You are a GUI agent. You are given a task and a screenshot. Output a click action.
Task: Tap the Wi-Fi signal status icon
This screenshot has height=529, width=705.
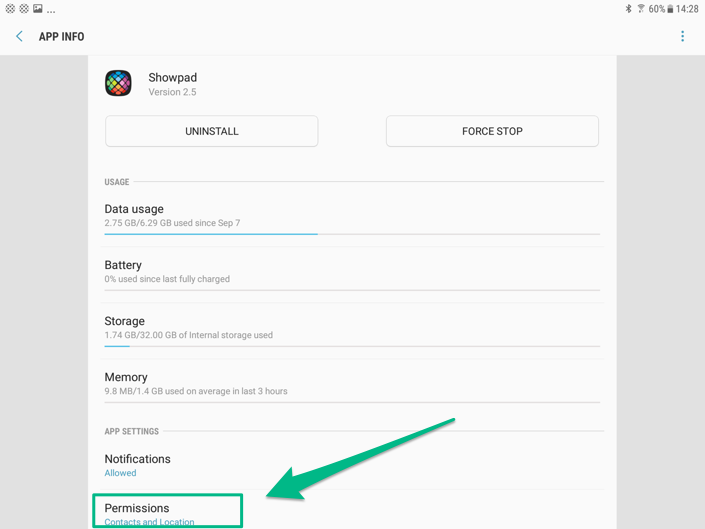tap(641, 9)
